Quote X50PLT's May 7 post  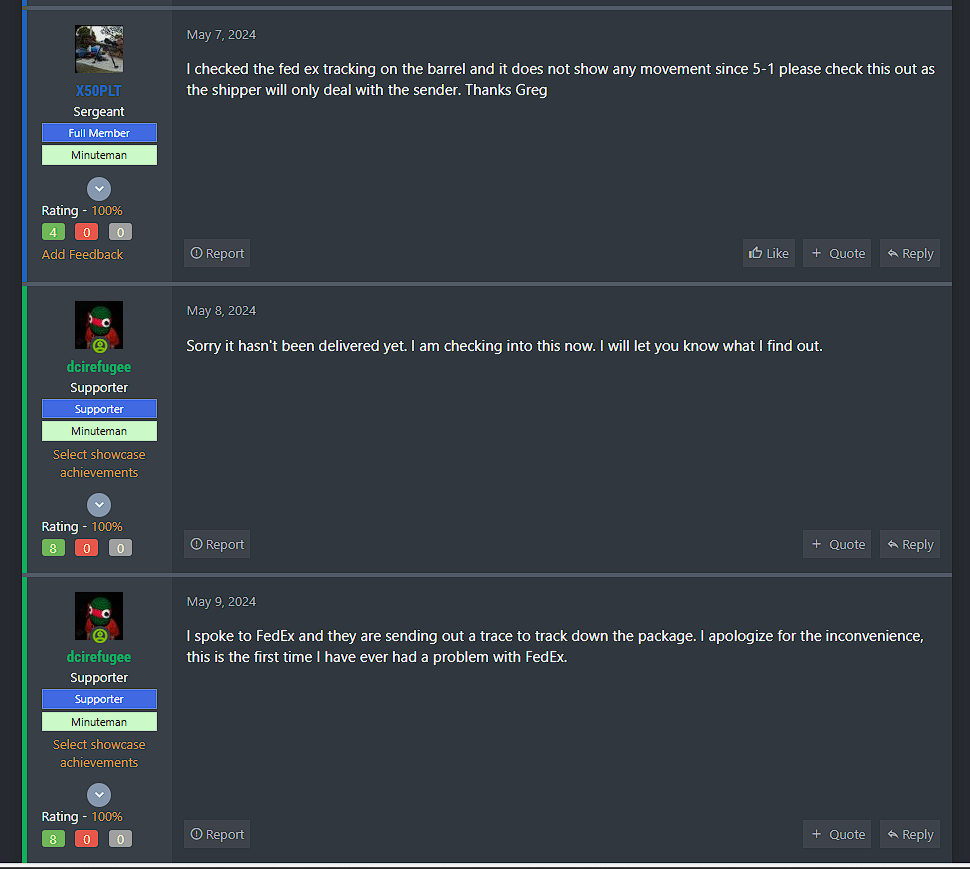pos(837,254)
